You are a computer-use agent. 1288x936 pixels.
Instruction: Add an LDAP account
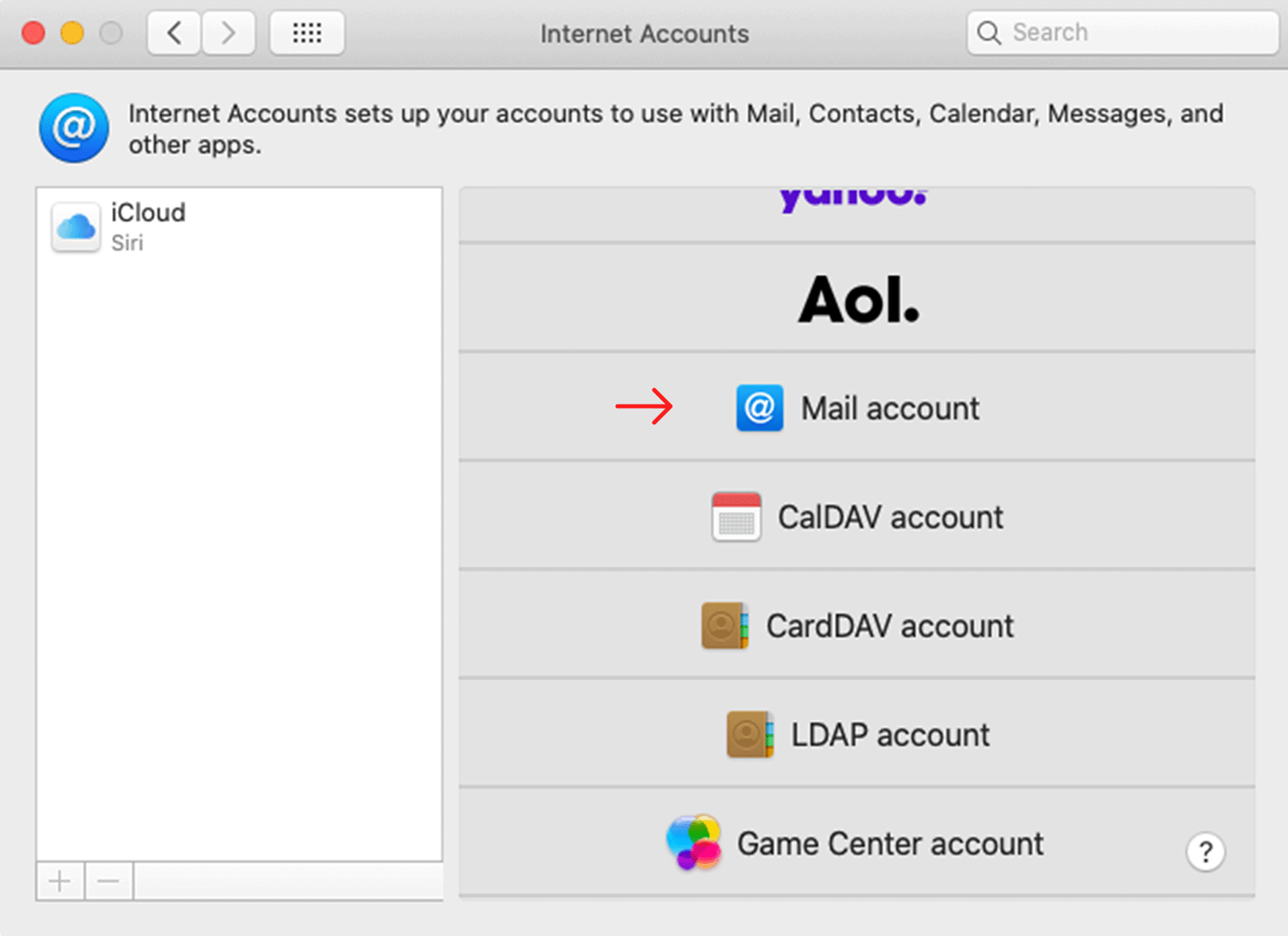[x=857, y=734]
